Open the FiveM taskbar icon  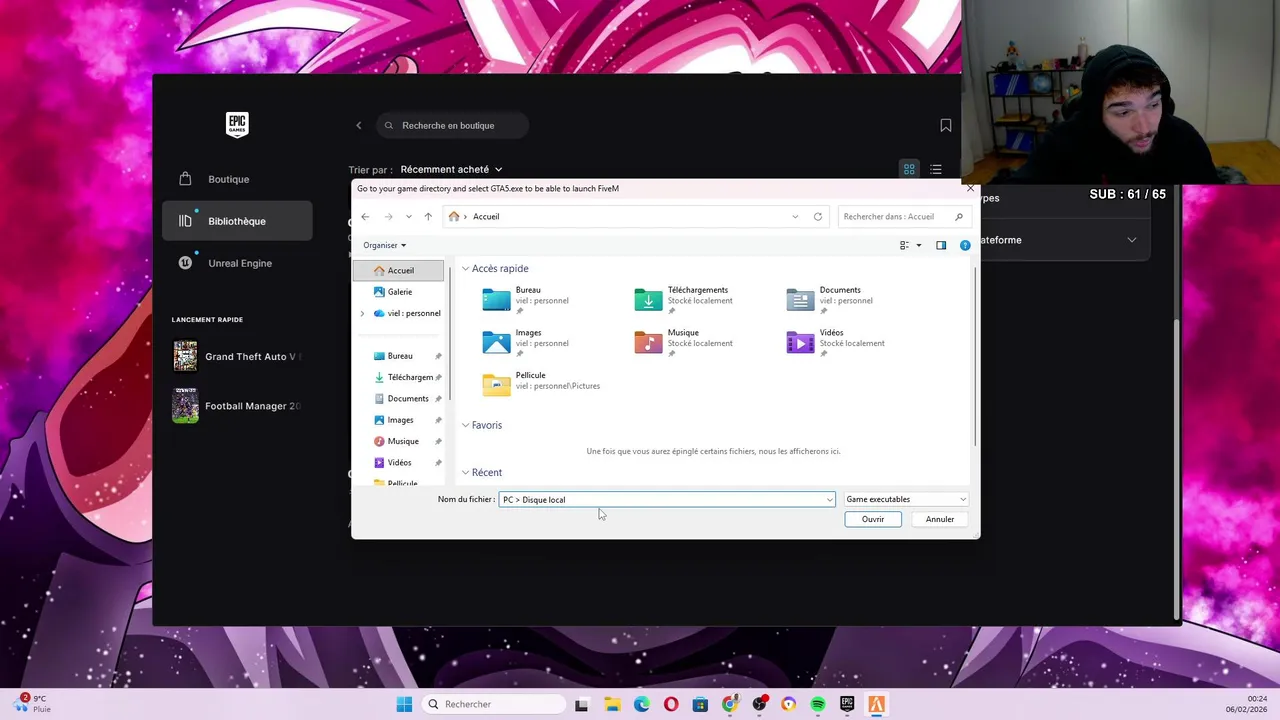tap(877, 704)
